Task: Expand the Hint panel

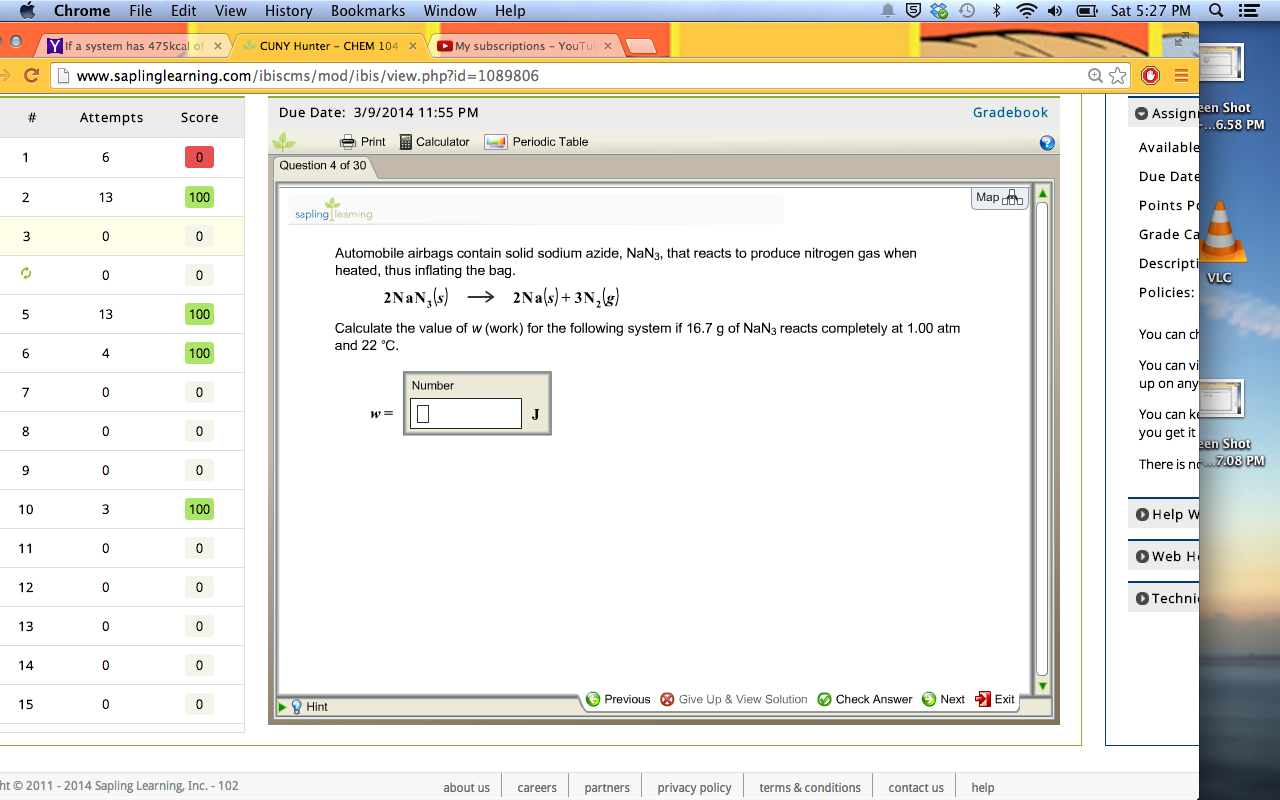Action: point(303,706)
